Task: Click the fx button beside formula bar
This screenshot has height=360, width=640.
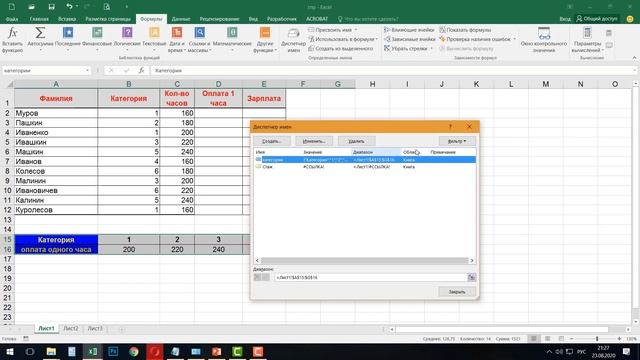Action: coord(141,70)
